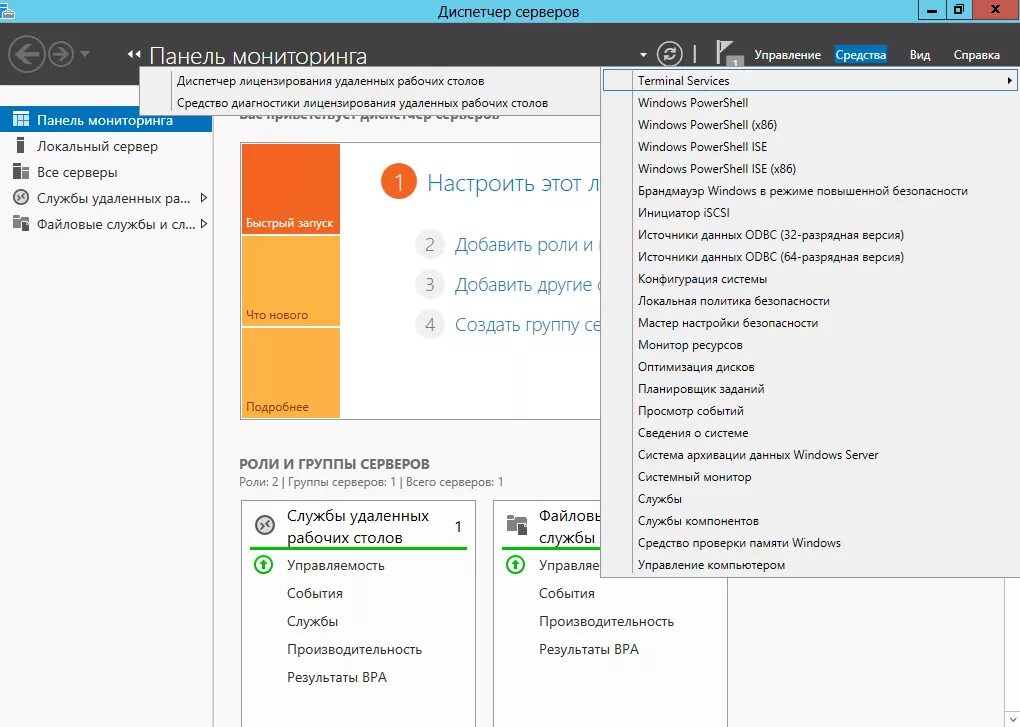Image resolution: width=1020 pixels, height=727 pixels.
Task: Click the Добавить роли и link
Action: (526, 245)
